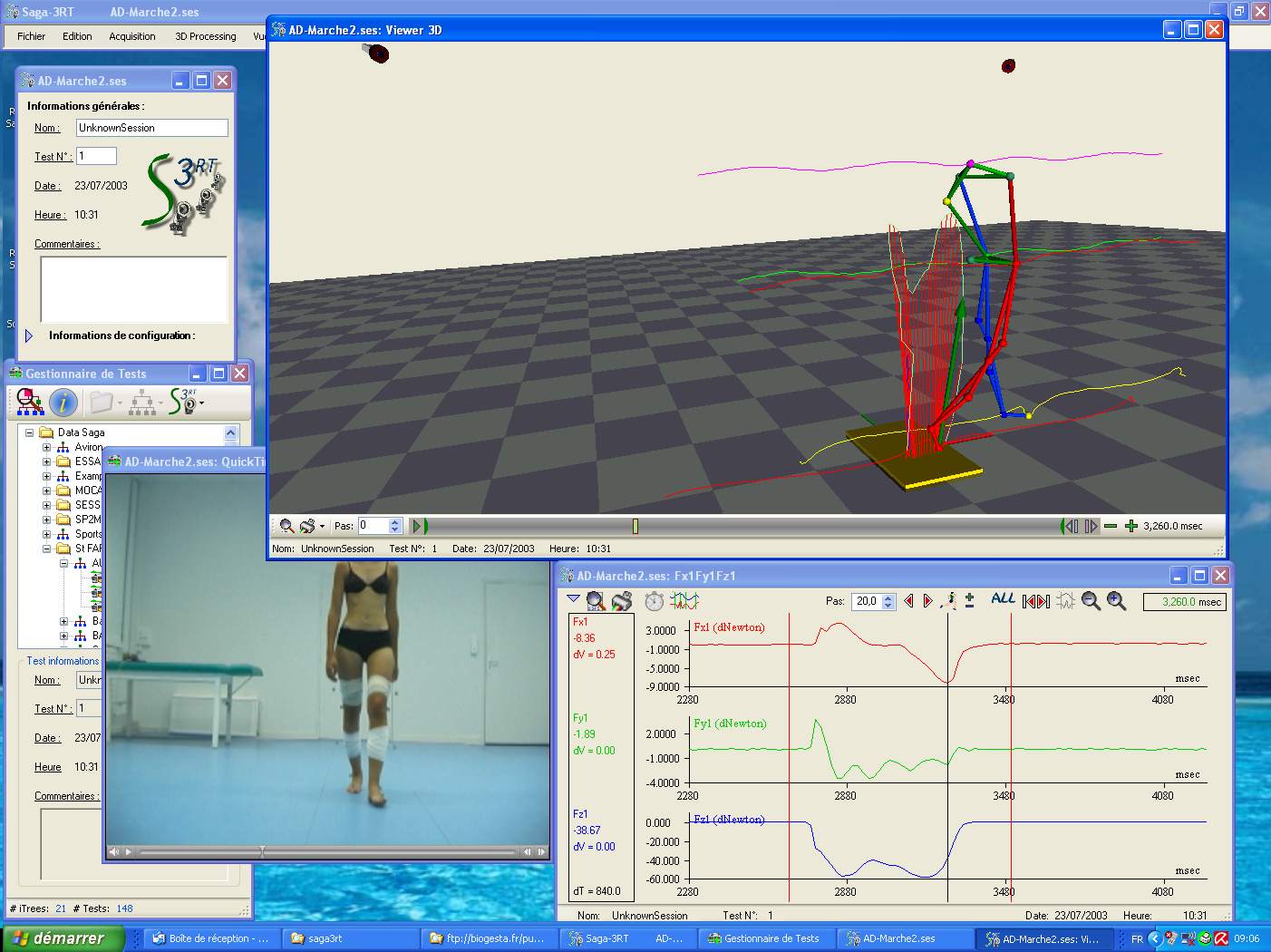This screenshot has height=952, width=1271.
Task: Zoom out on the Fx1Fy1Fz1 graph
Action: [x=1091, y=600]
